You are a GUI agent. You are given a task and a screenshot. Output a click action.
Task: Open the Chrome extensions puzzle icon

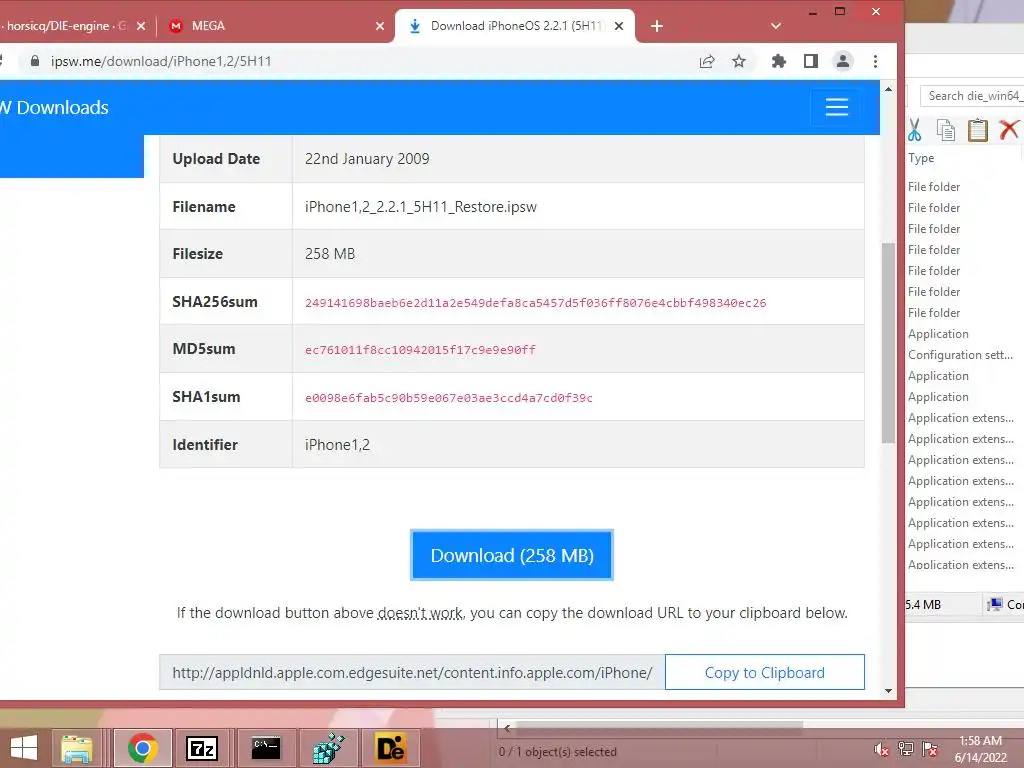(778, 61)
